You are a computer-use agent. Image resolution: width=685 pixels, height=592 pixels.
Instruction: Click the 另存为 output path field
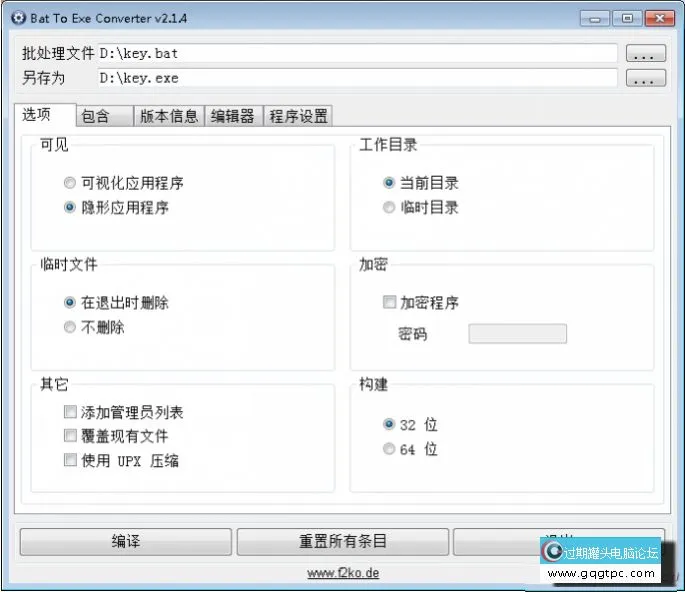tap(358, 78)
